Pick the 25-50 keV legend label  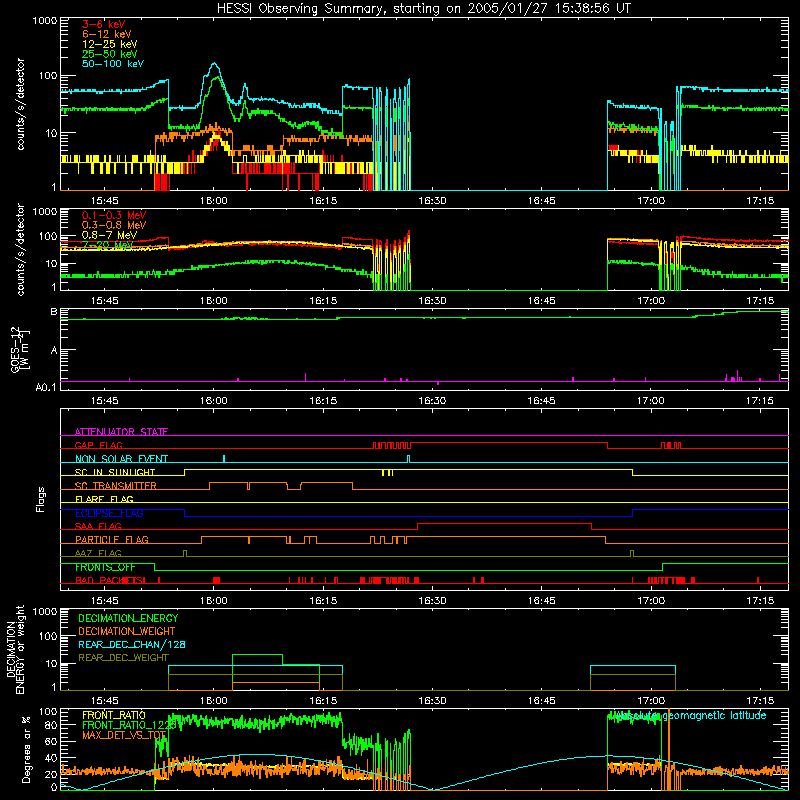110,54
